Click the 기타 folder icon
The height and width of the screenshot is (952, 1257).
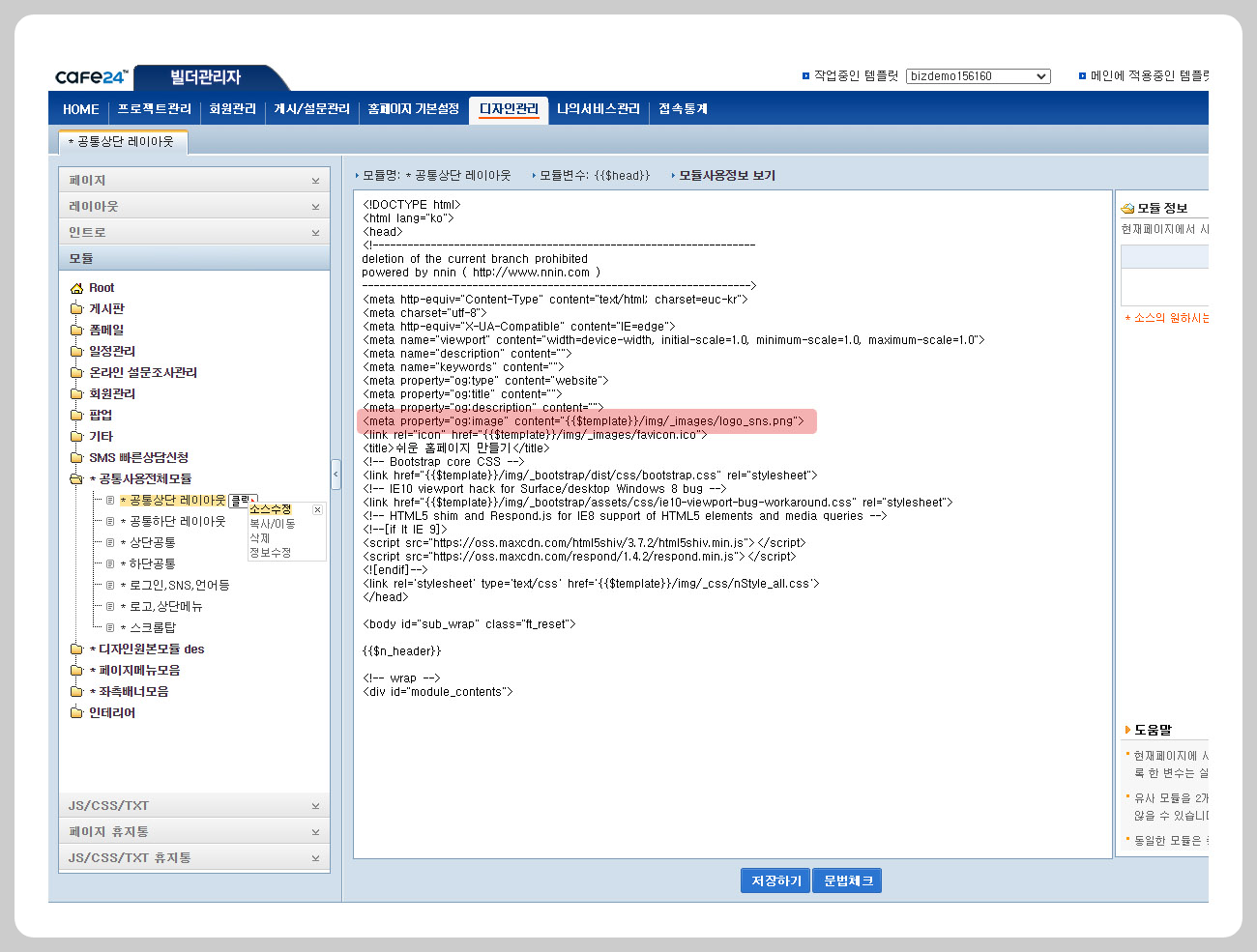[76, 437]
